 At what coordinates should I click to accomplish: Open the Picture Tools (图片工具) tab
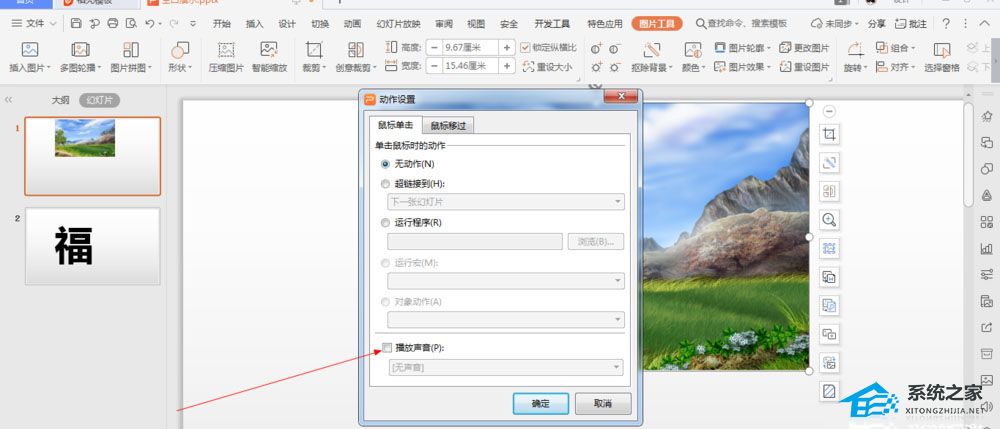click(657, 24)
